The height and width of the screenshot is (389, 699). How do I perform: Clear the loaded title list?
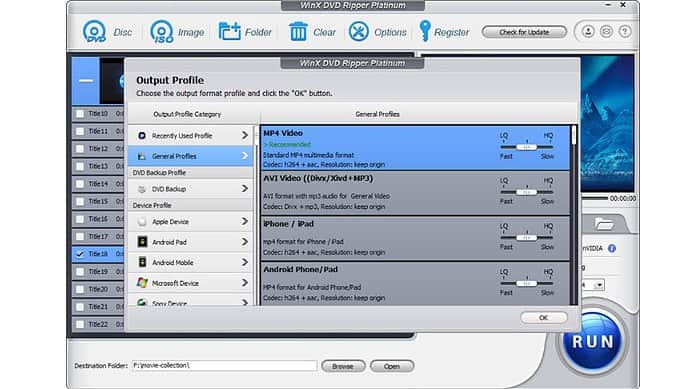(x=298, y=32)
